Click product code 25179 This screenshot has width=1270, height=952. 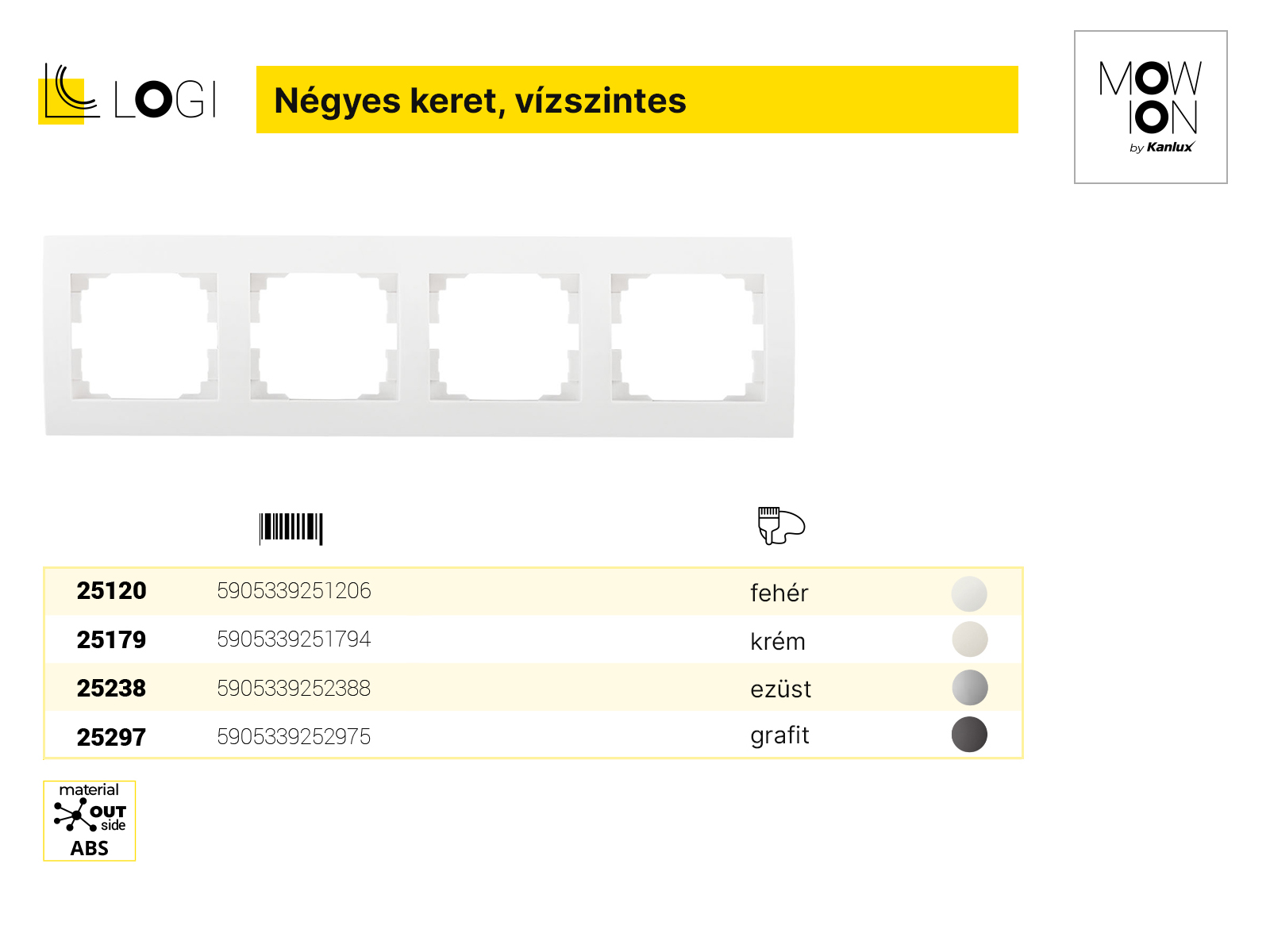111,640
